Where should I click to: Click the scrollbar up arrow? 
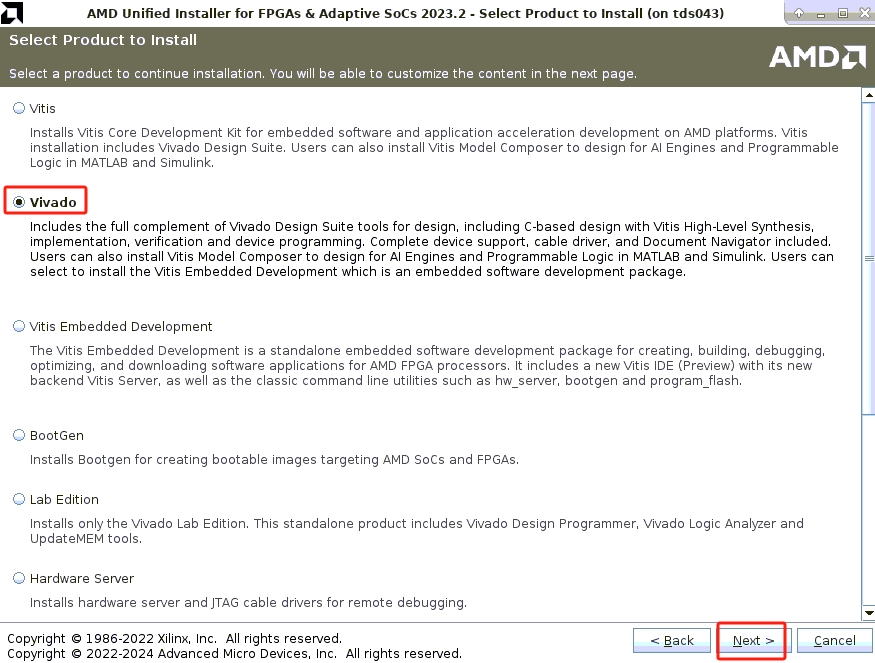pyautogui.click(x=867, y=94)
